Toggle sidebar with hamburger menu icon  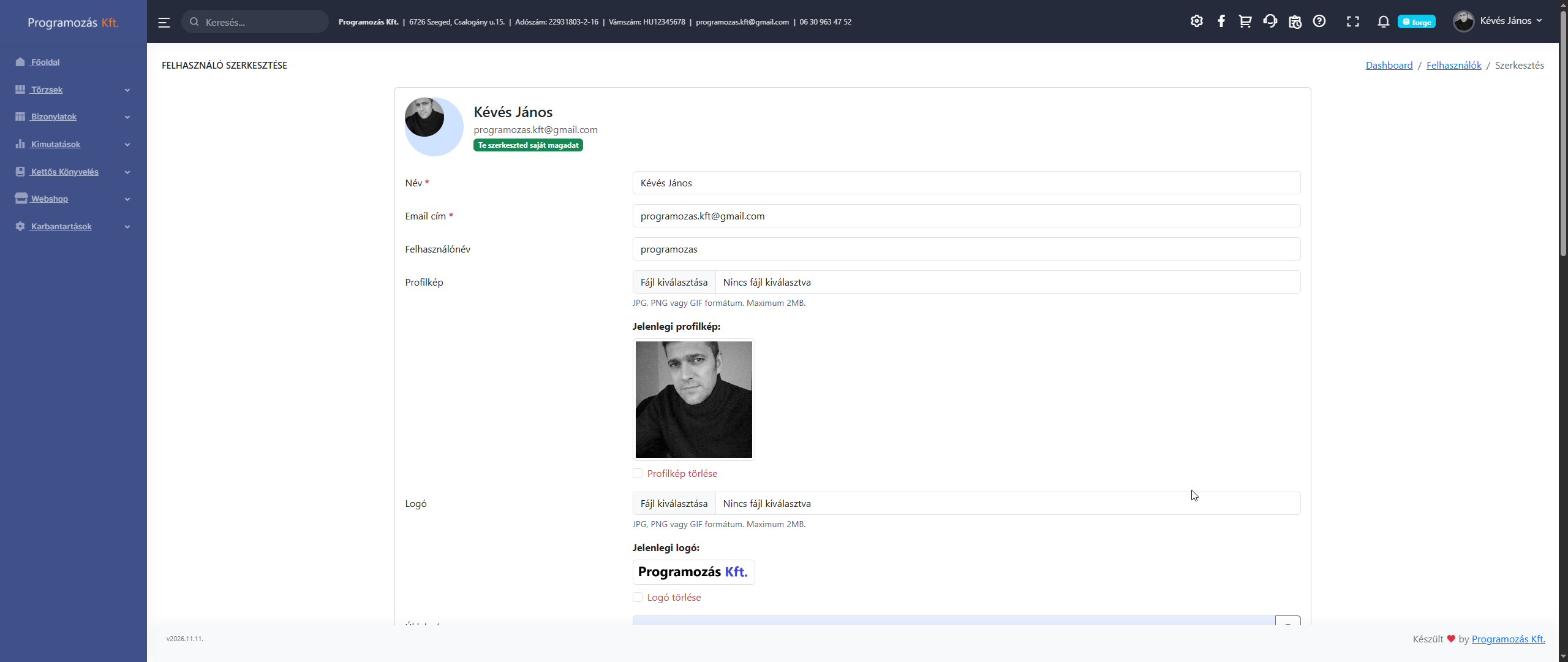click(164, 22)
